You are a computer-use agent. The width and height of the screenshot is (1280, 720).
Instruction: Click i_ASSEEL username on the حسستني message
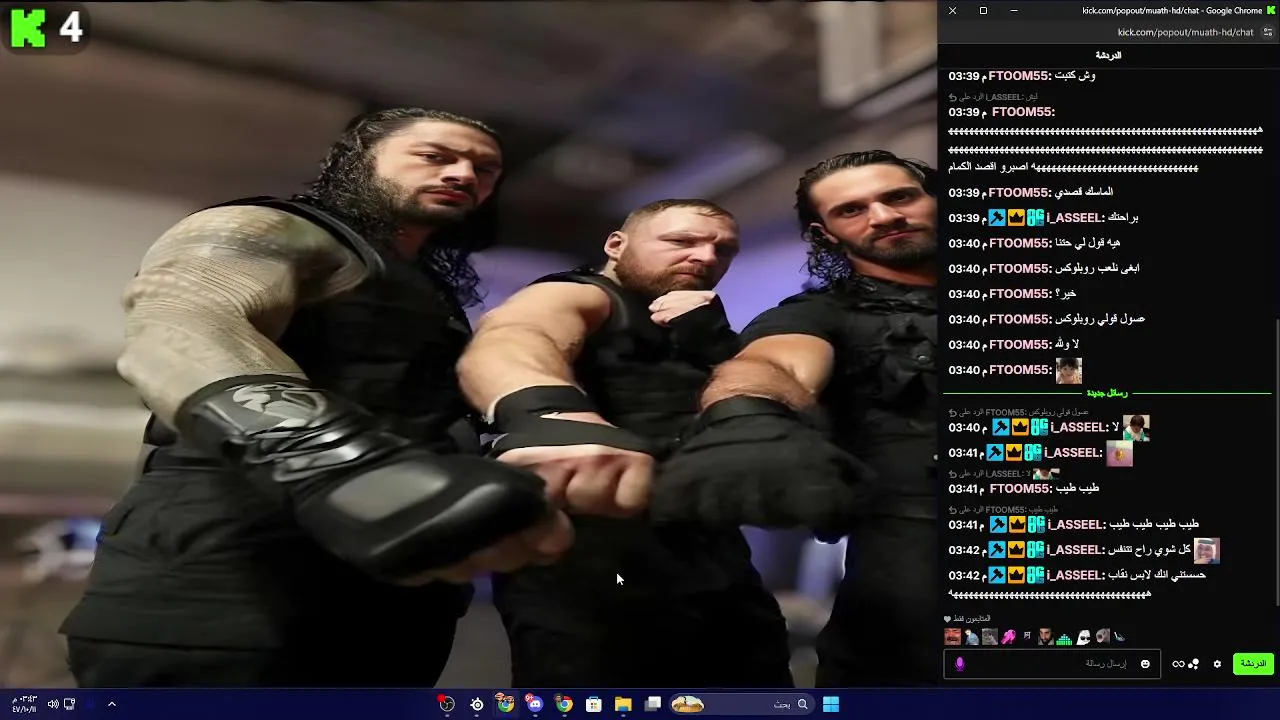pos(1075,575)
